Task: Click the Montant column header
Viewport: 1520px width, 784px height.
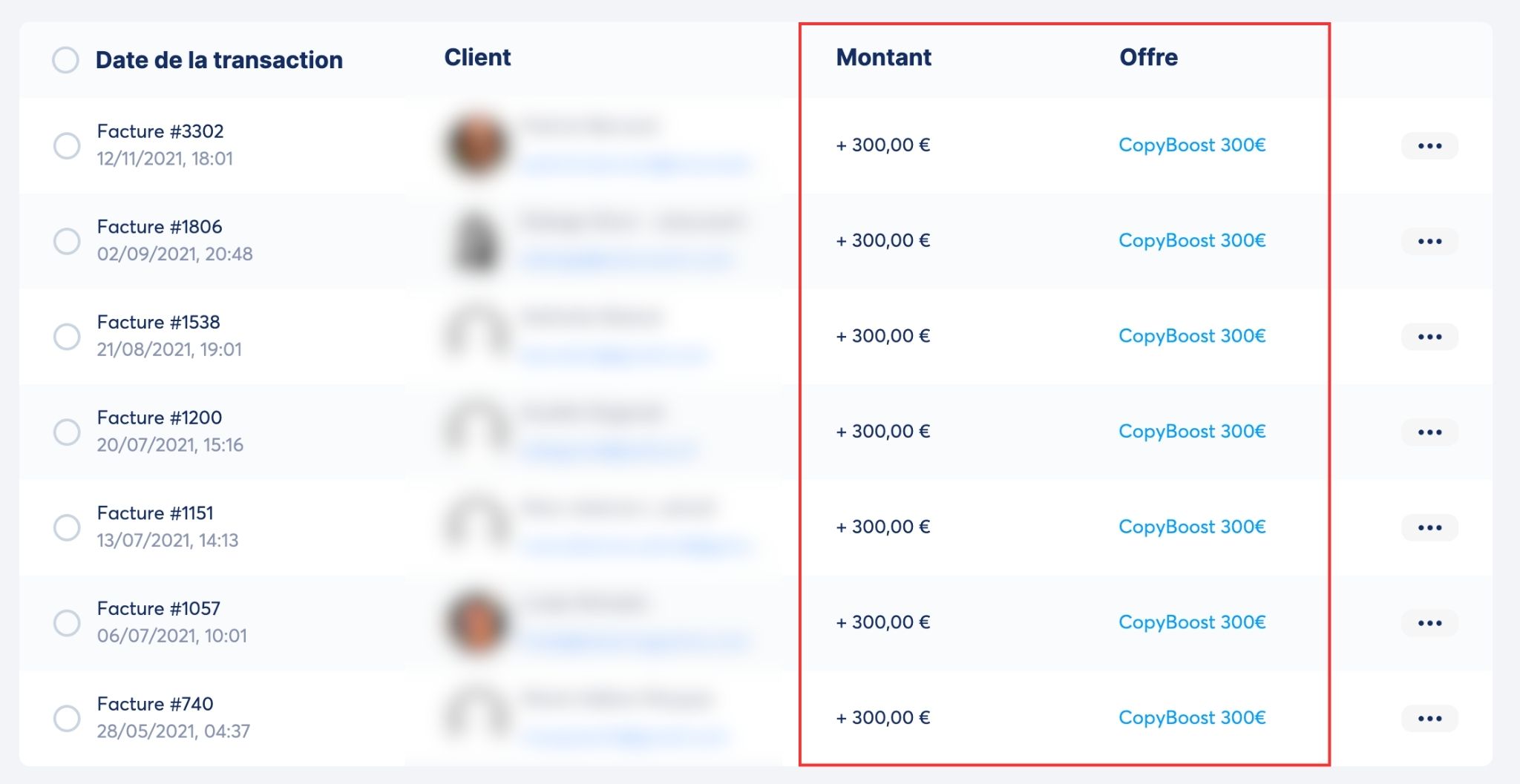Action: pos(883,57)
